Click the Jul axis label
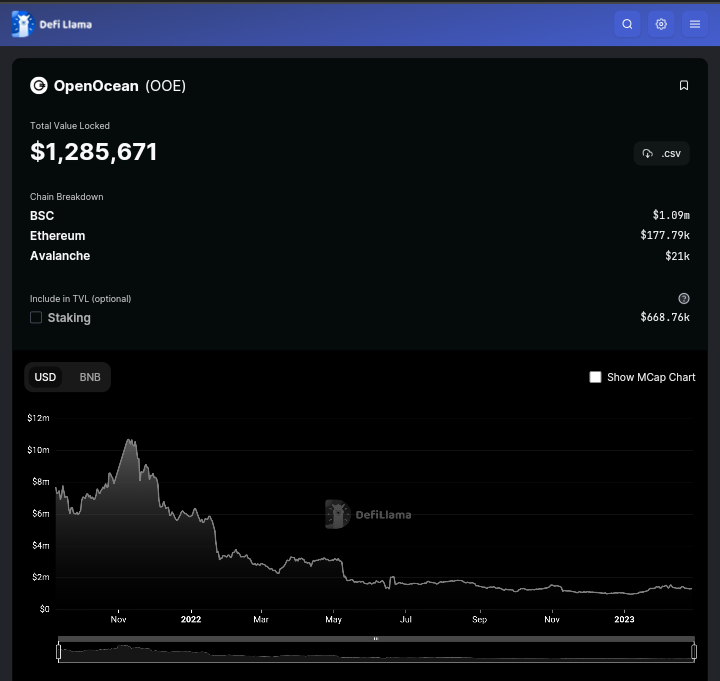This screenshot has width=720, height=681. pos(405,619)
